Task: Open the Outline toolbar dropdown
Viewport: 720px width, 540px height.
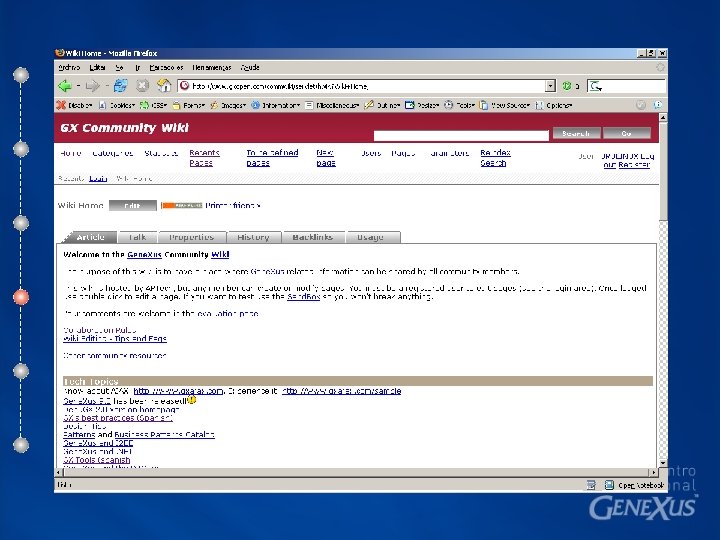Action: click(383, 105)
